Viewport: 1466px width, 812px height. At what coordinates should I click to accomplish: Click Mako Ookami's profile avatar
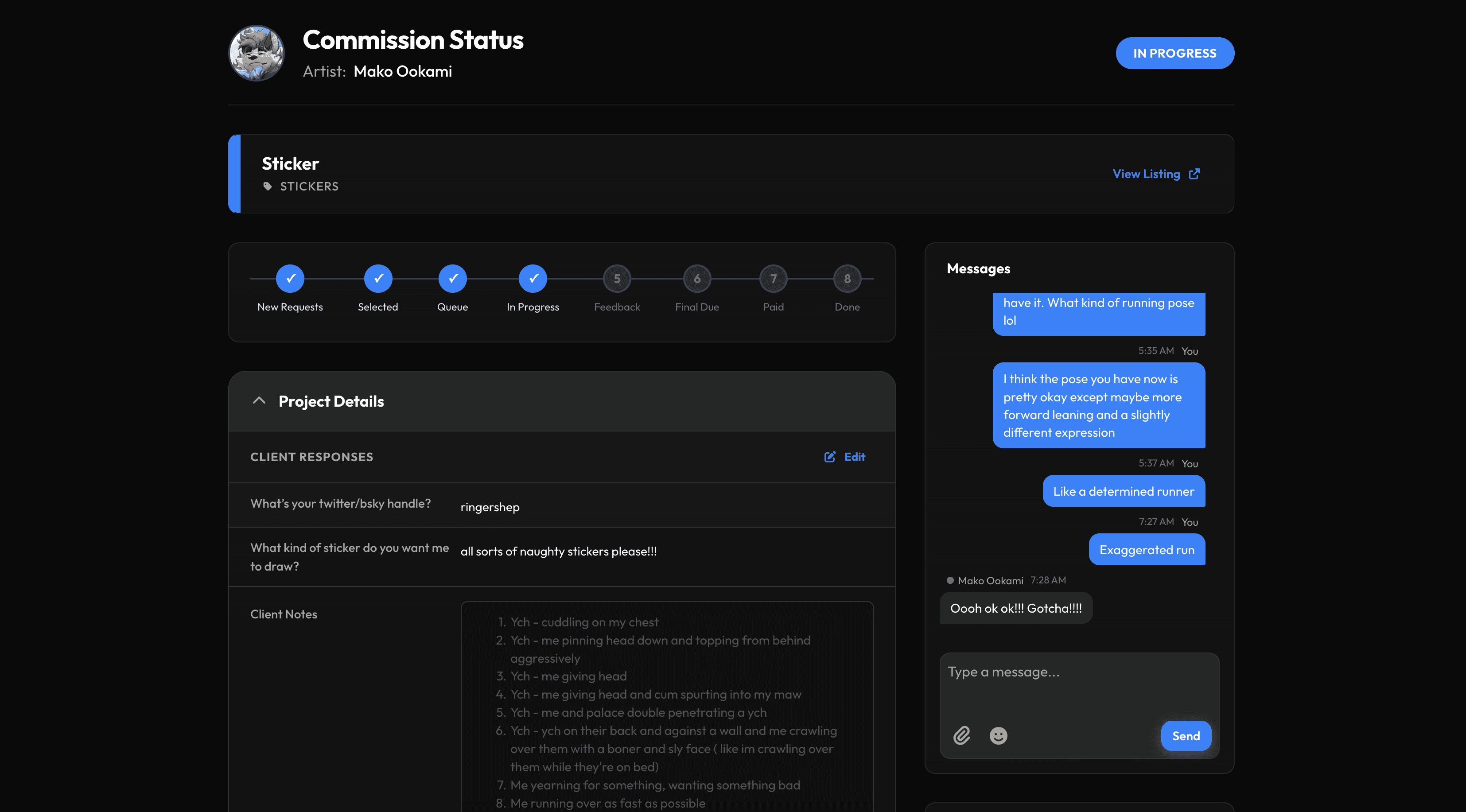257,53
